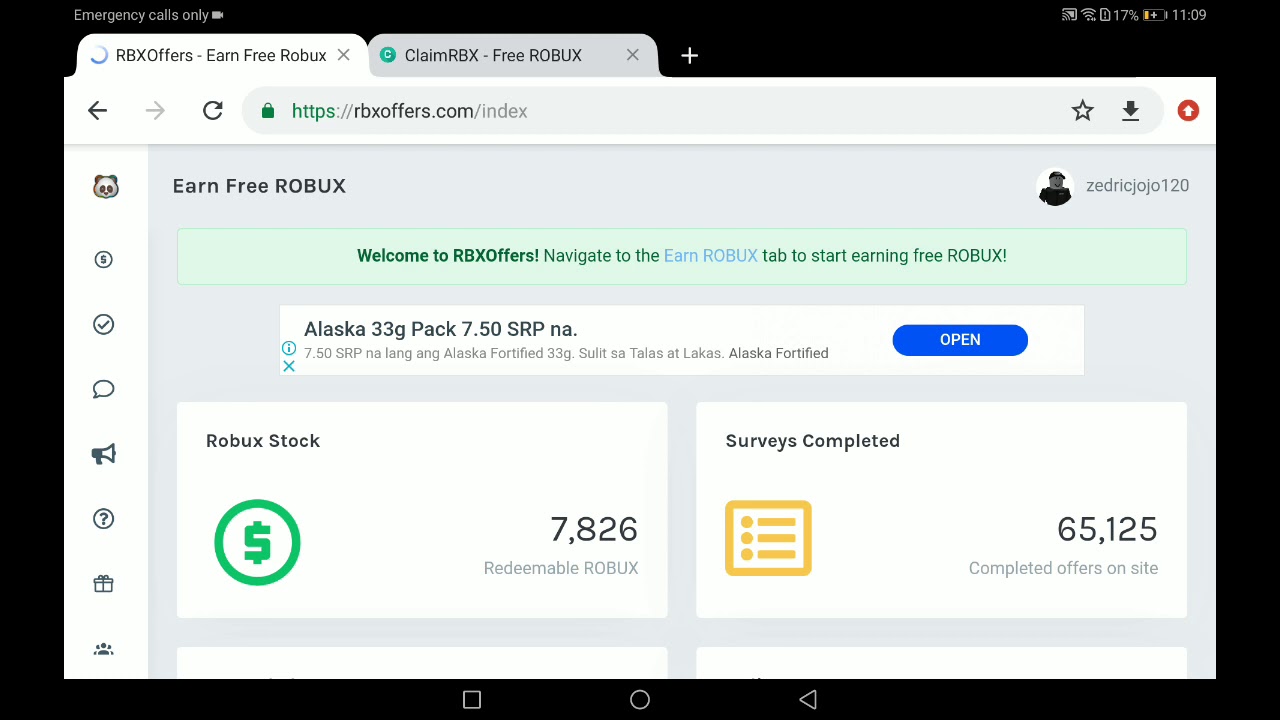Reload the page with refresh button
The width and height of the screenshot is (1280, 720).
[212, 111]
